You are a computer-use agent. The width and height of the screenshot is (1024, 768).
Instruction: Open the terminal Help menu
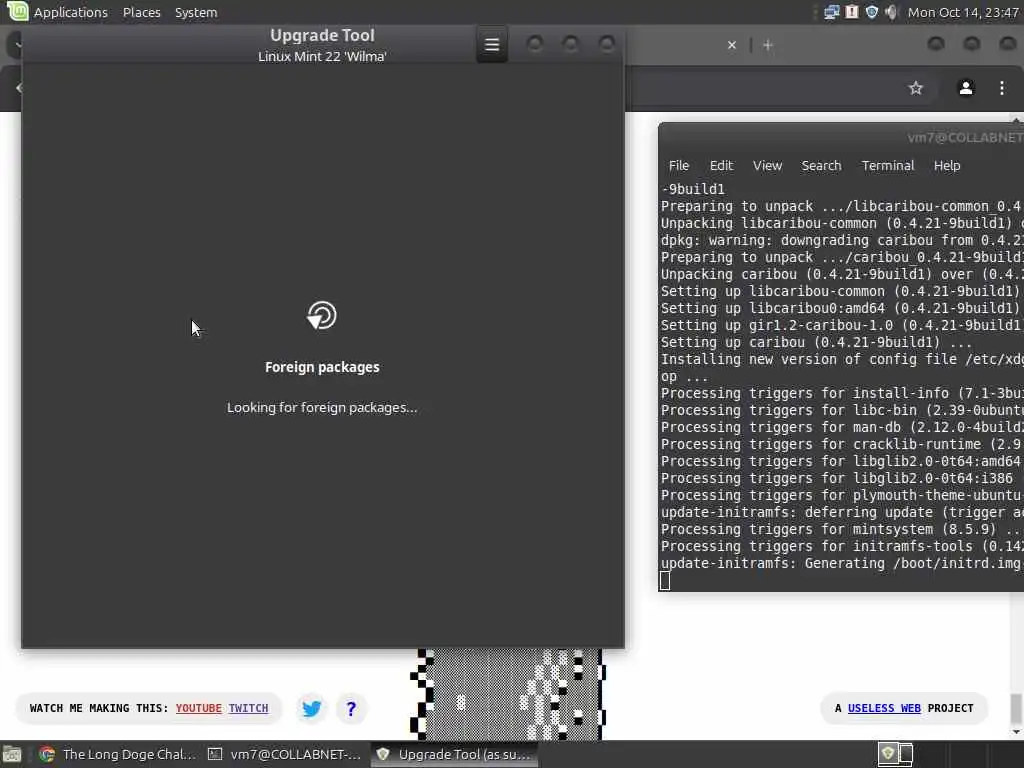pos(946,165)
